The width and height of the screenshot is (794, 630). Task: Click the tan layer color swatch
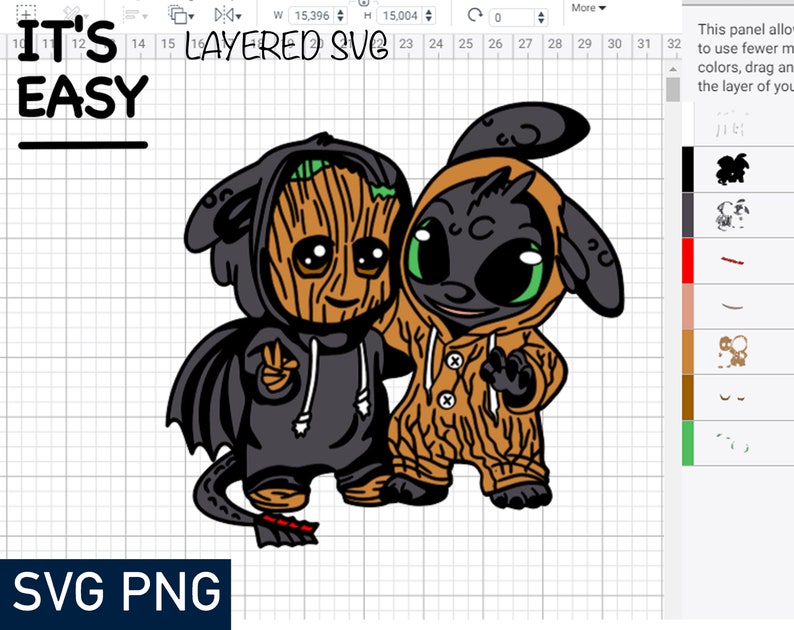point(688,352)
